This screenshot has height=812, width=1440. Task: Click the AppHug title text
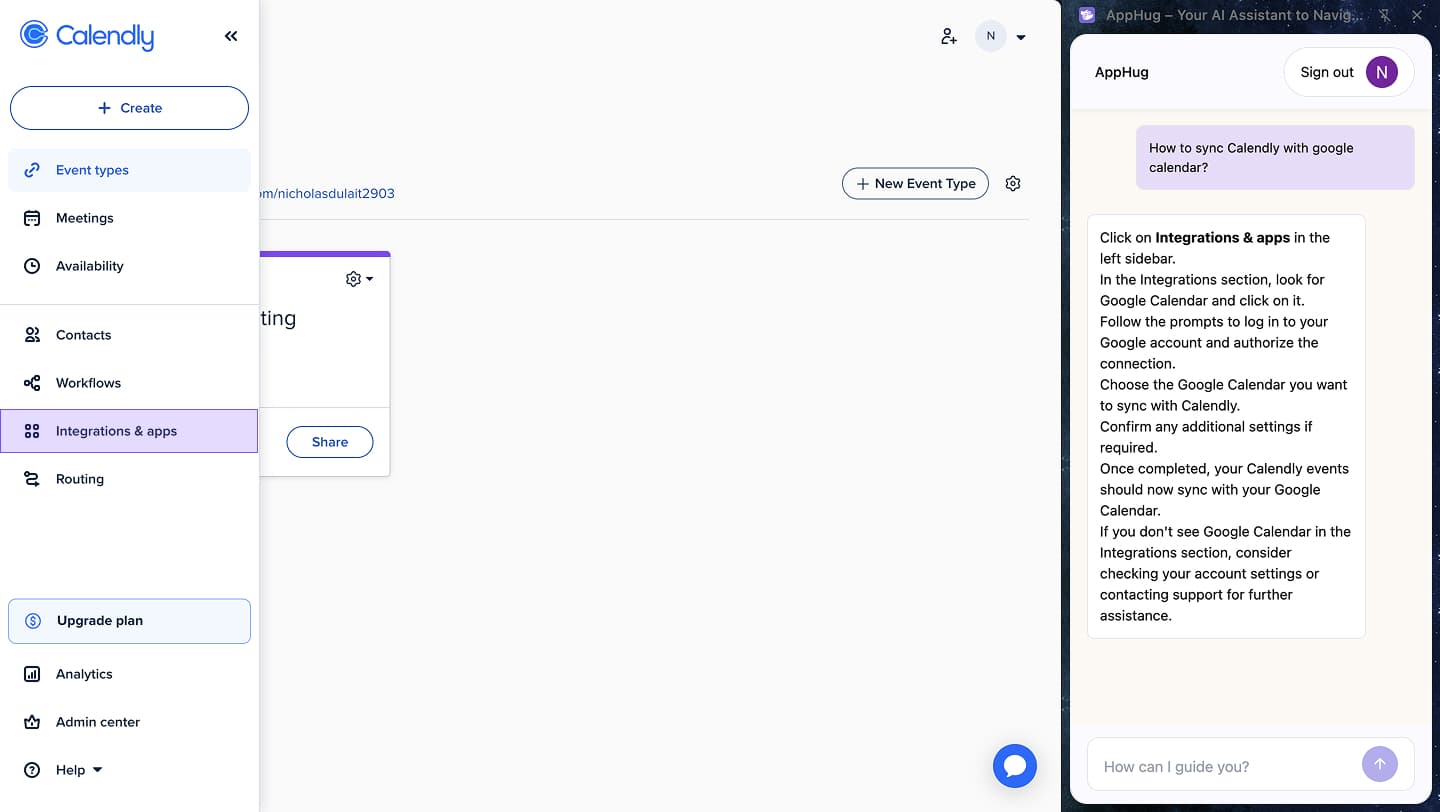pyautogui.click(x=1122, y=72)
